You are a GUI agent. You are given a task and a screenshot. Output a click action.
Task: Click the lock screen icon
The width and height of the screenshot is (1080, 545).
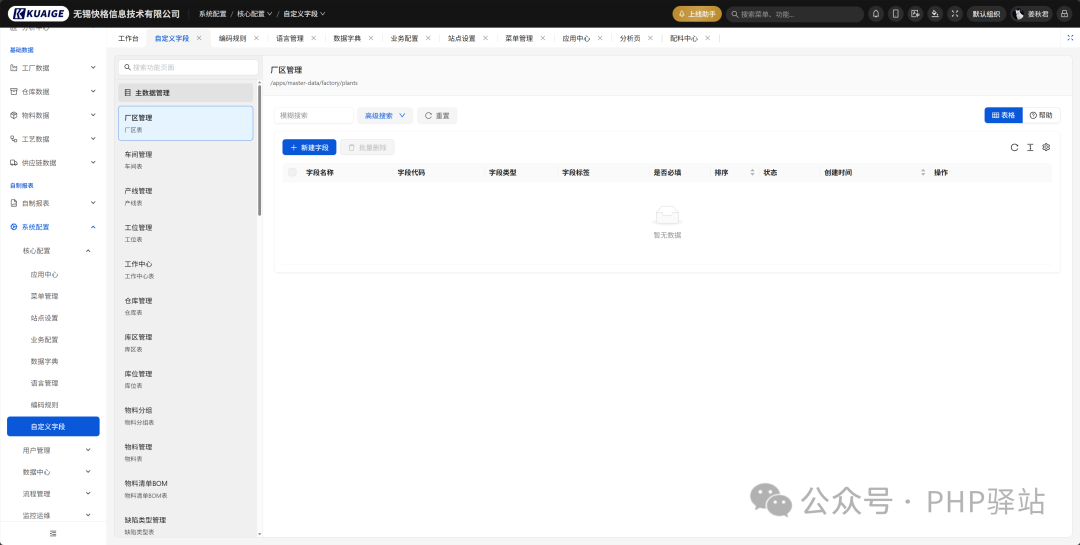click(1063, 14)
